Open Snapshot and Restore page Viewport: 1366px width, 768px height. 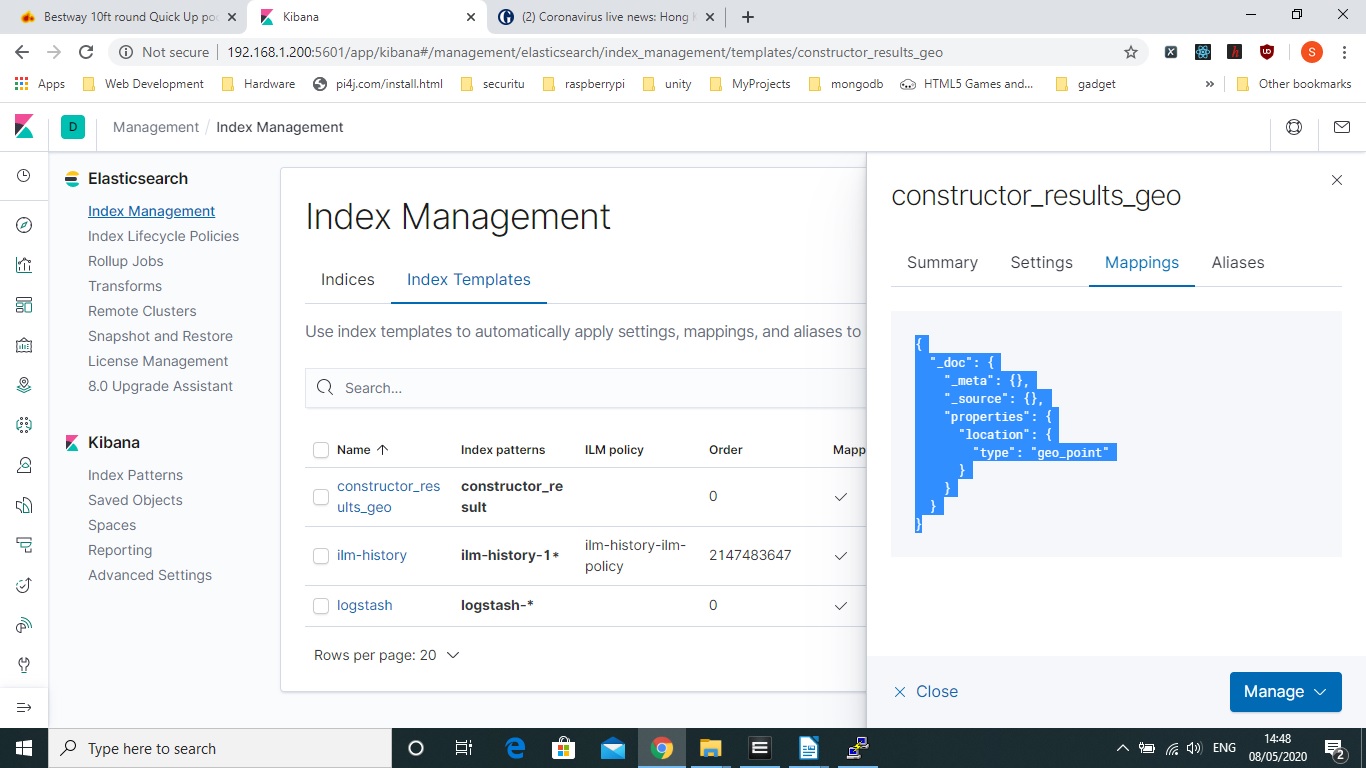coord(160,336)
